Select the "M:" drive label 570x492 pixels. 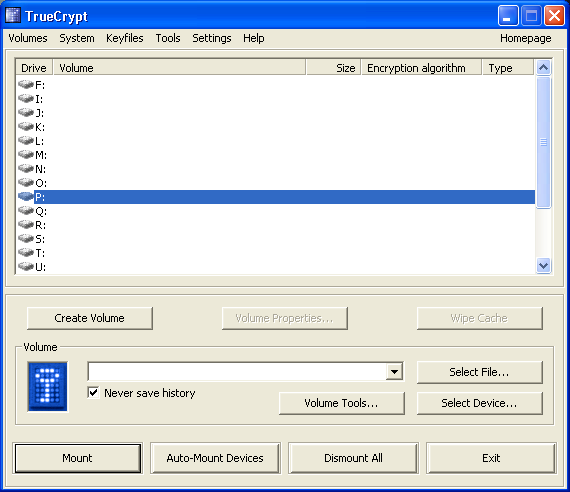coord(41,155)
